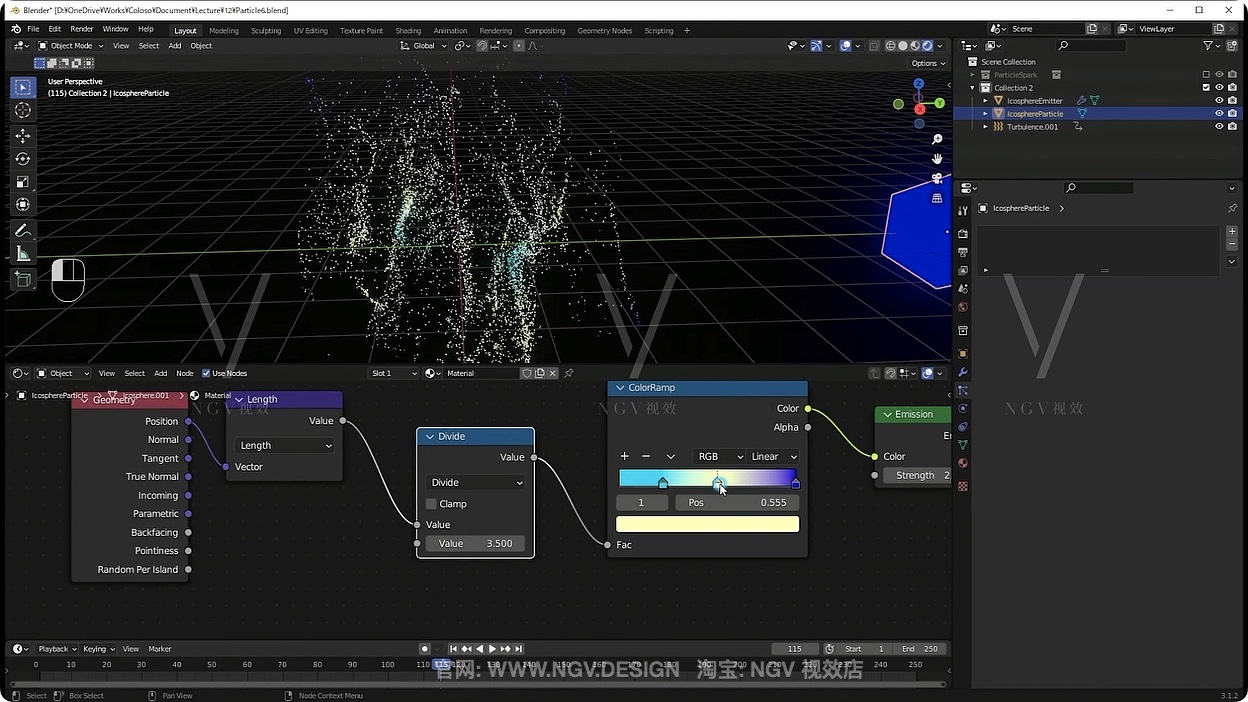Open the Keying popover
Screen dimensions: 1248x702
coord(98,649)
